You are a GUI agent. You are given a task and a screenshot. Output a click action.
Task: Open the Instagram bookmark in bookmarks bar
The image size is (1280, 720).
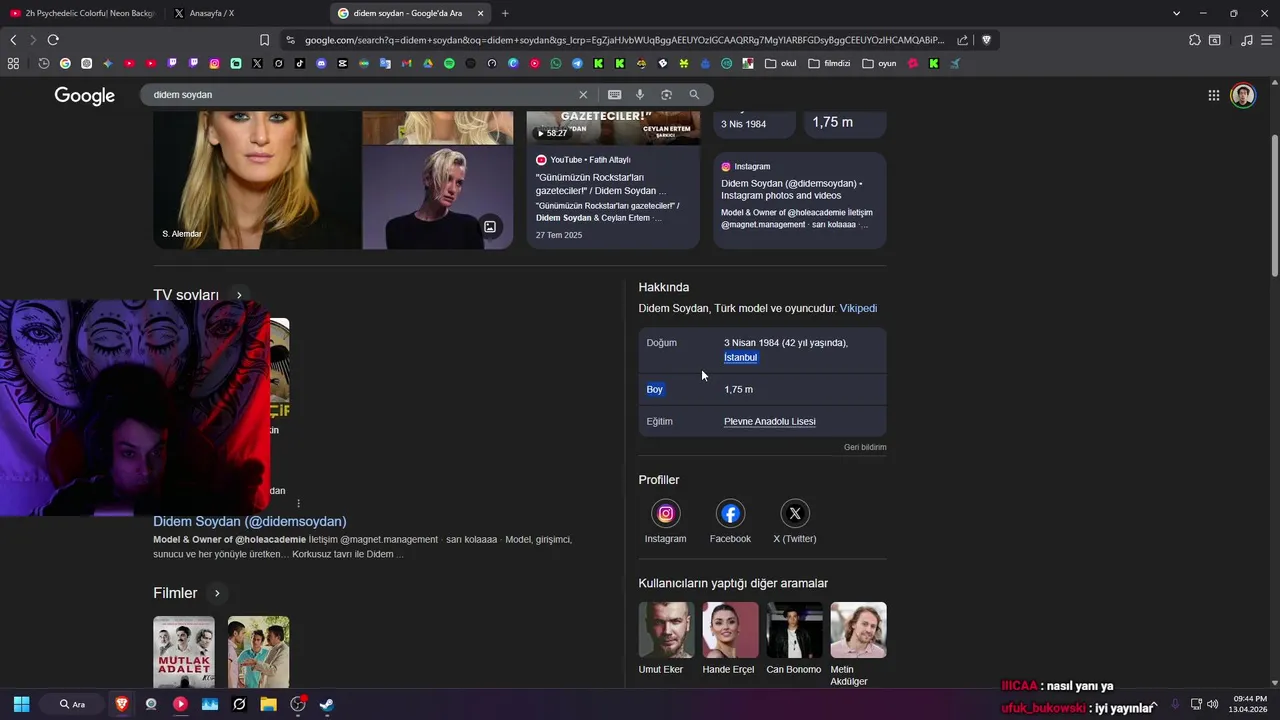[x=214, y=63]
